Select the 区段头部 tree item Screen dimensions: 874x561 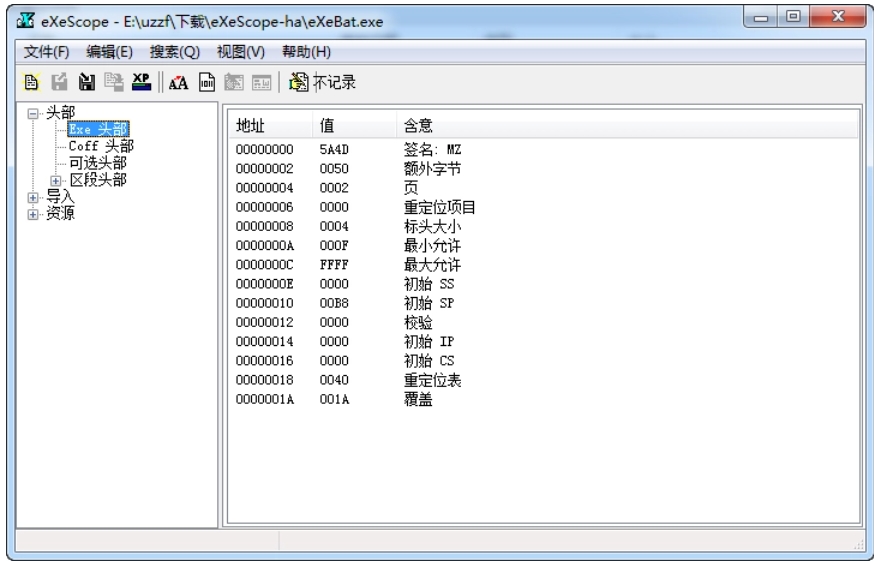[98, 180]
